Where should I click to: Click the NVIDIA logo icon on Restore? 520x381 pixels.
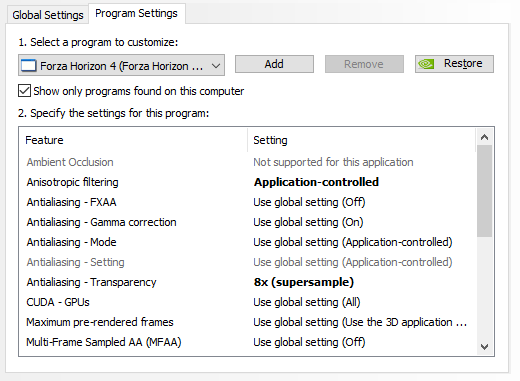point(426,64)
